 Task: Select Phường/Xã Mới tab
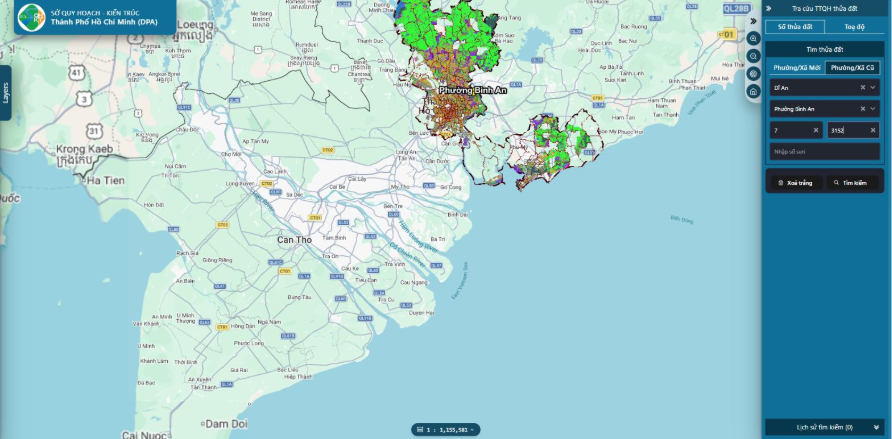click(x=796, y=68)
